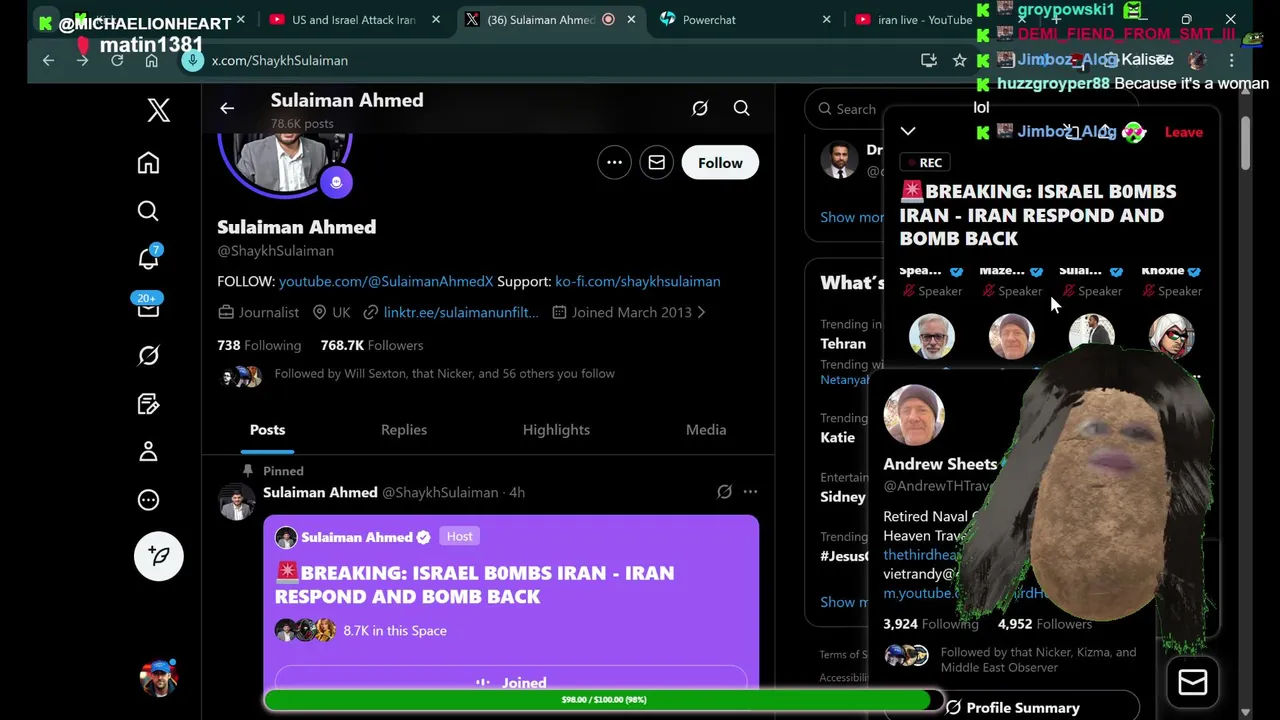This screenshot has height=720, width=1280.
Task: Open profile more options ellipsis
Action: tap(614, 162)
